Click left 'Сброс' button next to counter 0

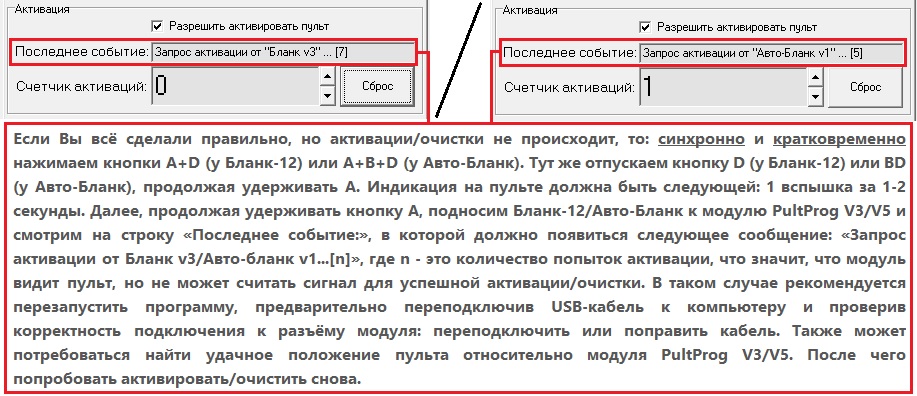click(377, 86)
